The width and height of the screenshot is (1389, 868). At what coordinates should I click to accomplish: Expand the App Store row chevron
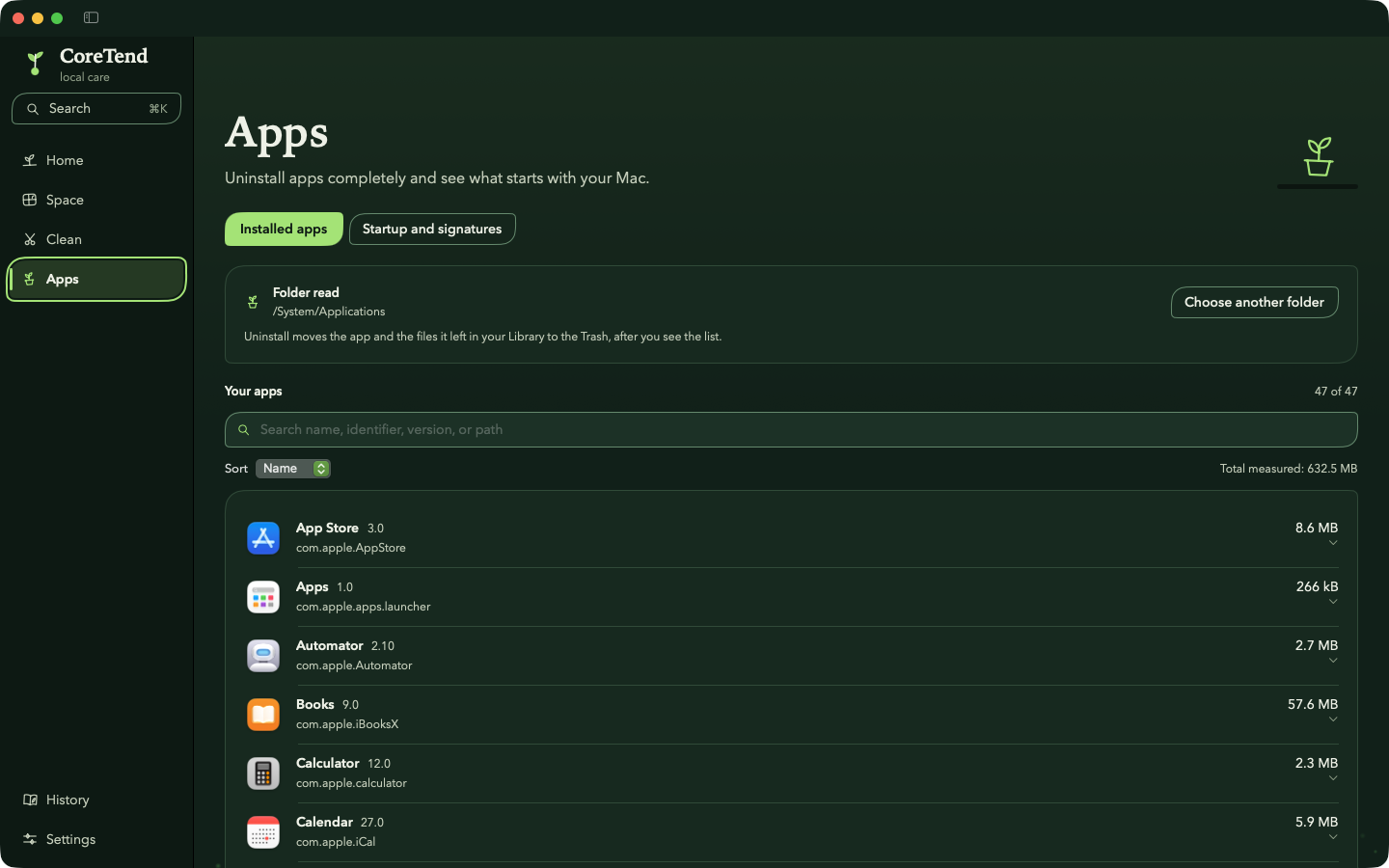click(1333, 543)
